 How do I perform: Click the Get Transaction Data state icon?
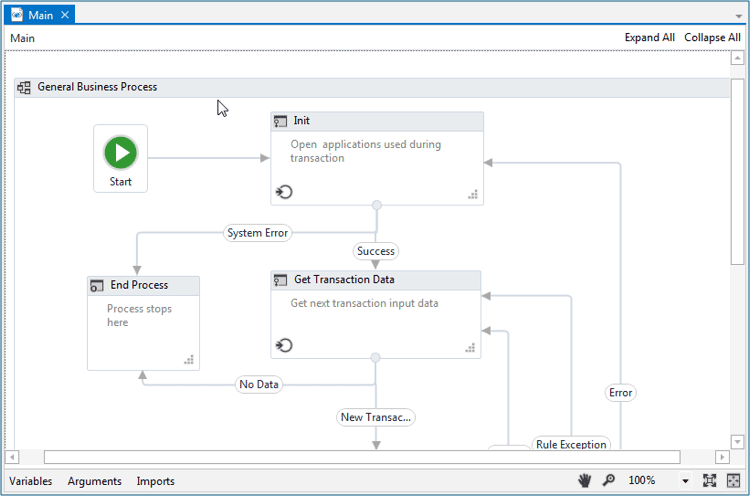[280, 280]
